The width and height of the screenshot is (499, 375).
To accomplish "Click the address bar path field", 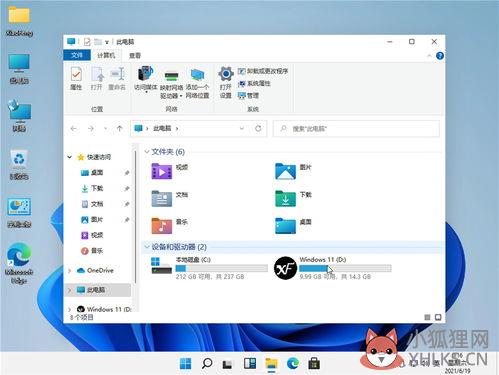I will click(199, 129).
